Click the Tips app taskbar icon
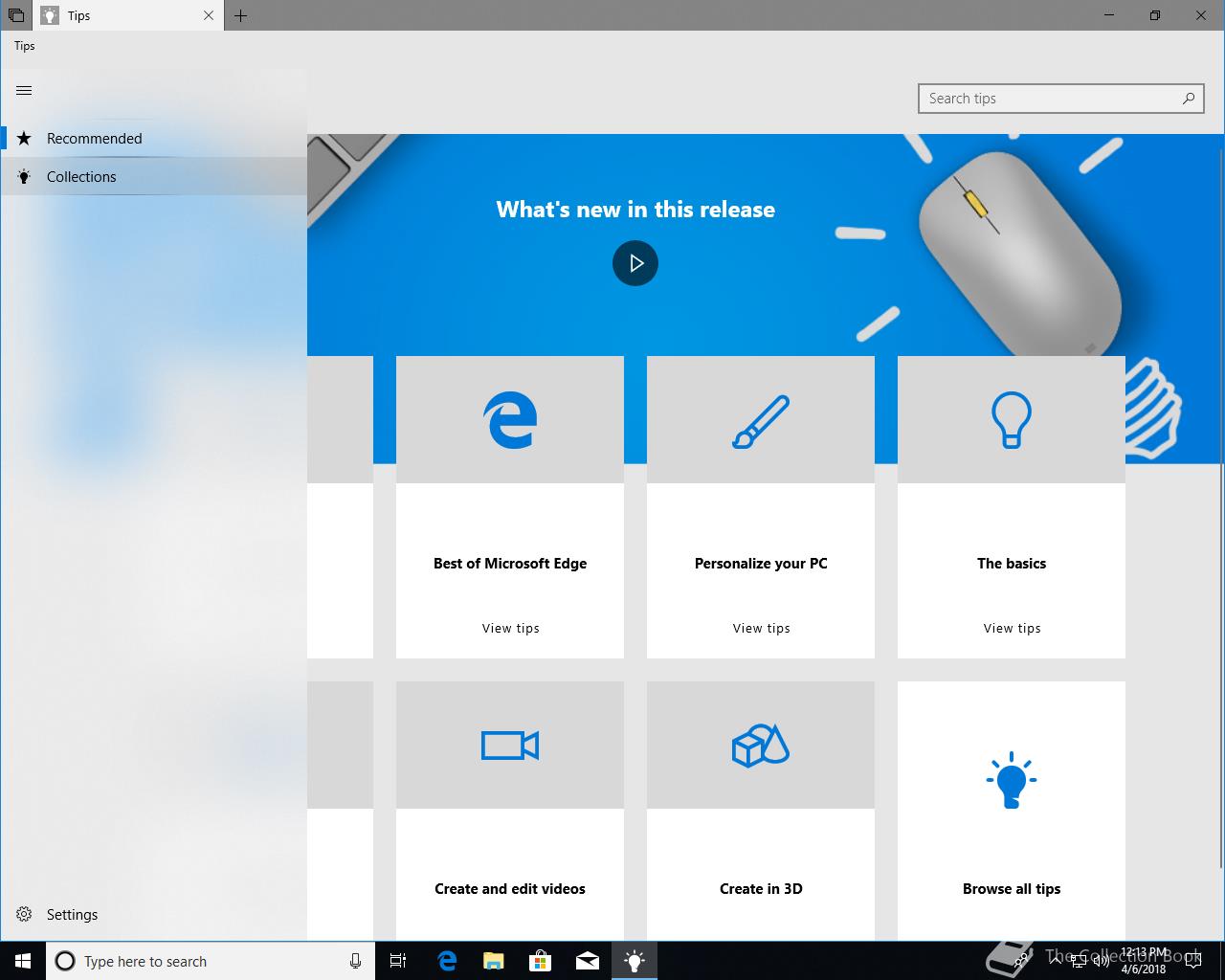The image size is (1225, 980). pos(635,961)
